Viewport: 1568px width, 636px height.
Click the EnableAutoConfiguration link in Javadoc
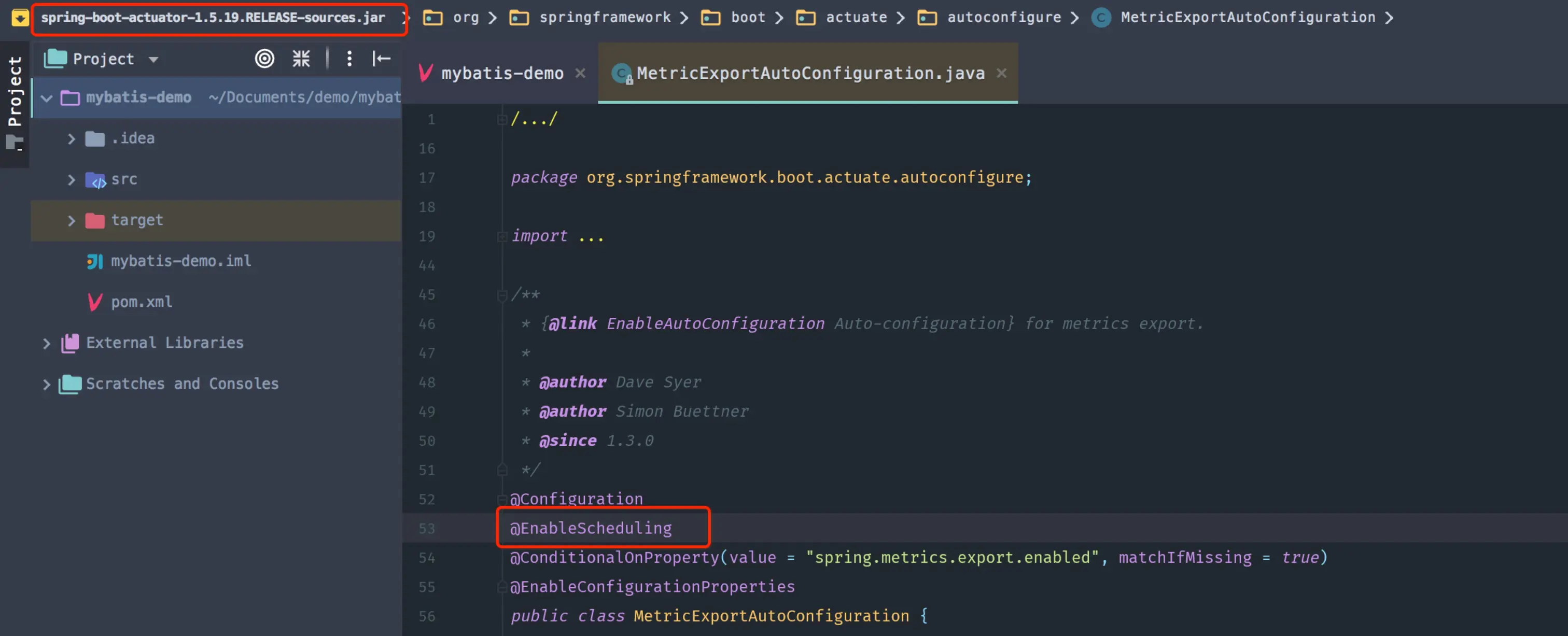tap(715, 324)
